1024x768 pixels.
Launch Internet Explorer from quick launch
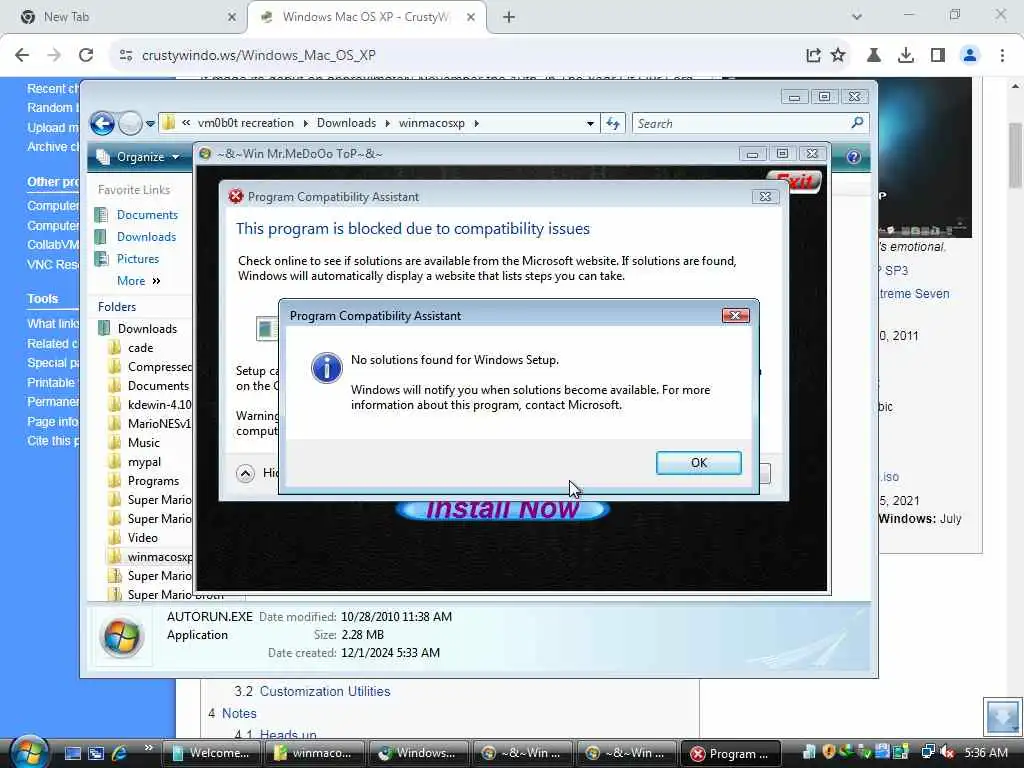click(x=119, y=753)
